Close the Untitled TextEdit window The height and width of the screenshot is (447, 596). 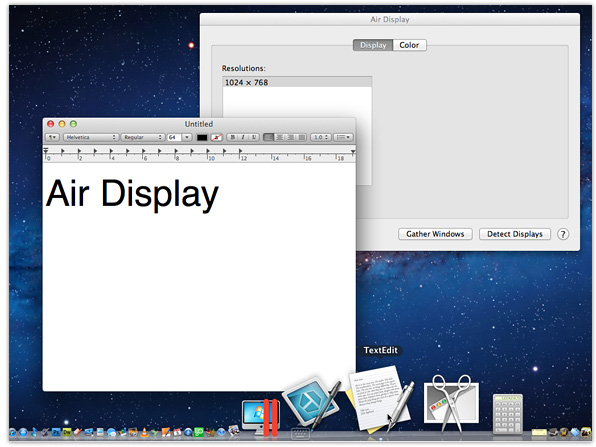click(x=50, y=124)
